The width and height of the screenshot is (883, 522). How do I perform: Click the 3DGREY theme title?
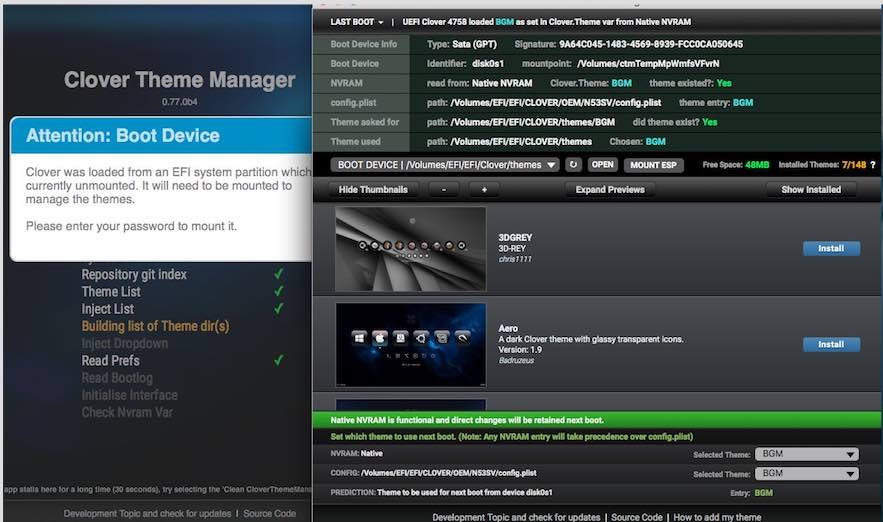pos(515,238)
